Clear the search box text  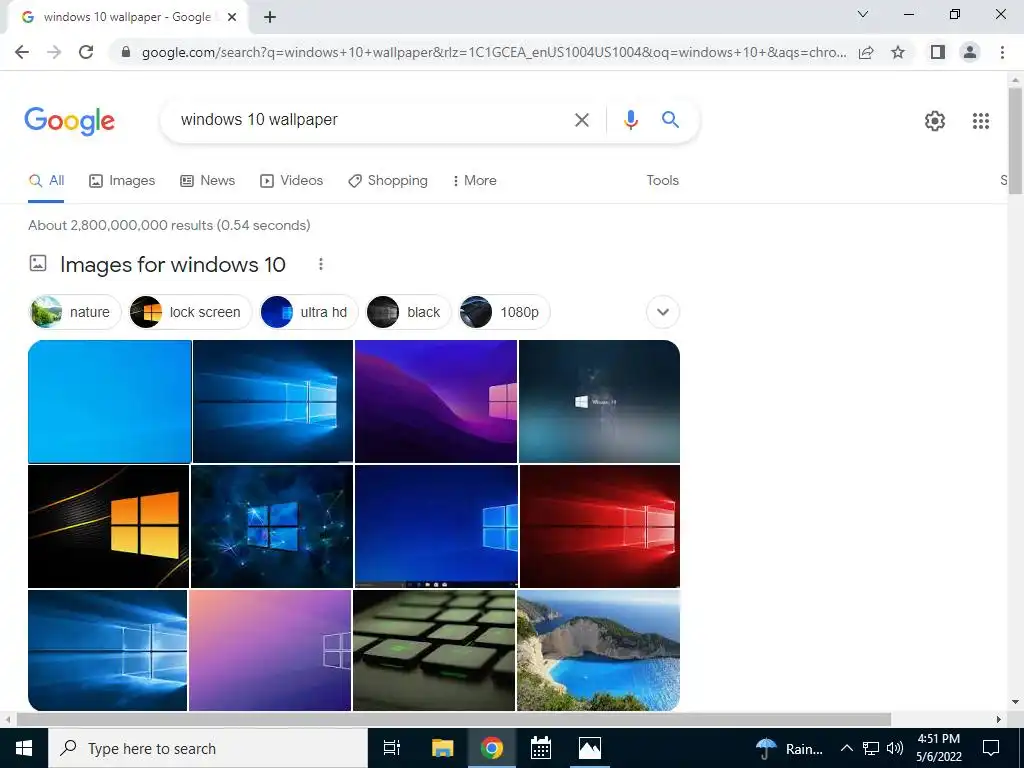click(581, 120)
